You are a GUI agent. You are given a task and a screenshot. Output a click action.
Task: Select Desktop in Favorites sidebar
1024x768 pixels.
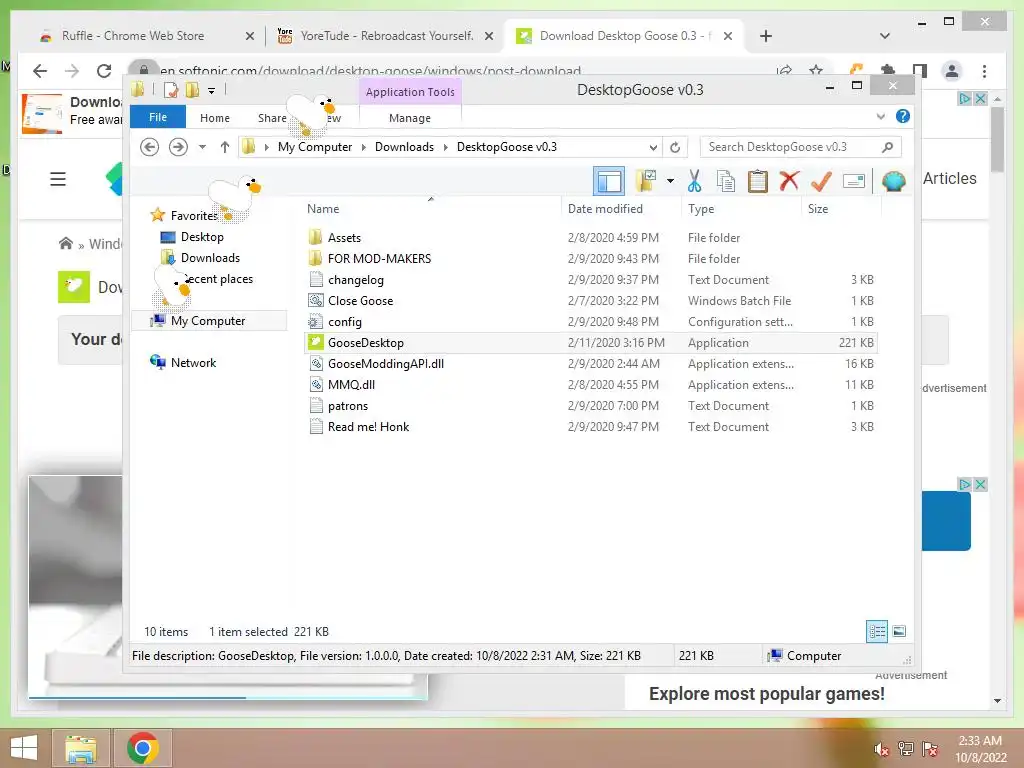pos(202,237)
